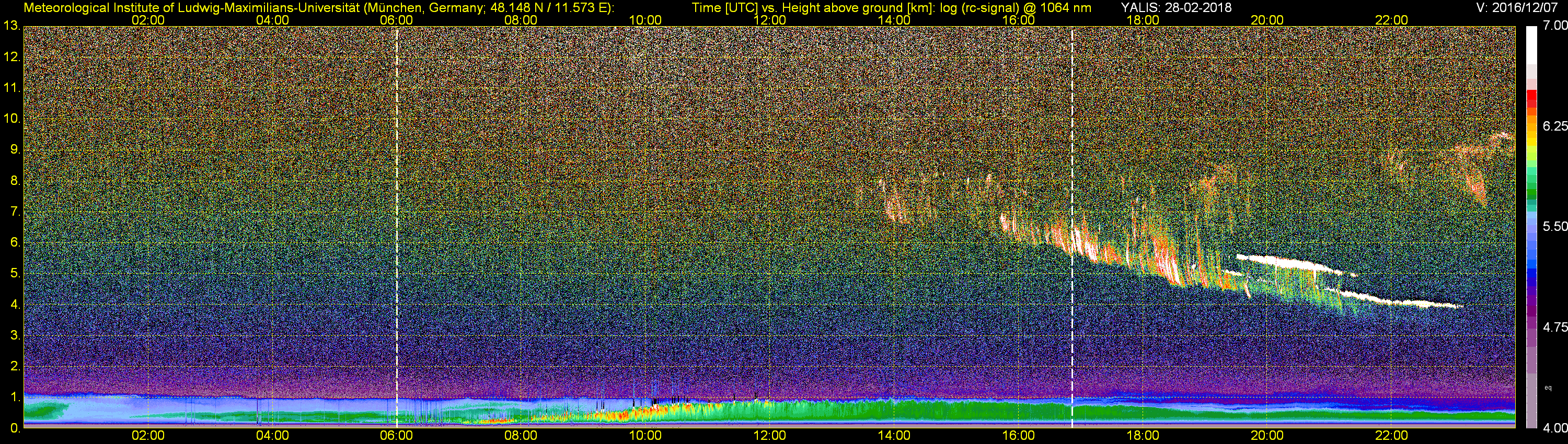This screenshot has height=444, width=1568.
Task: Click the 5.50 colorbar value
Action: 1556,226
